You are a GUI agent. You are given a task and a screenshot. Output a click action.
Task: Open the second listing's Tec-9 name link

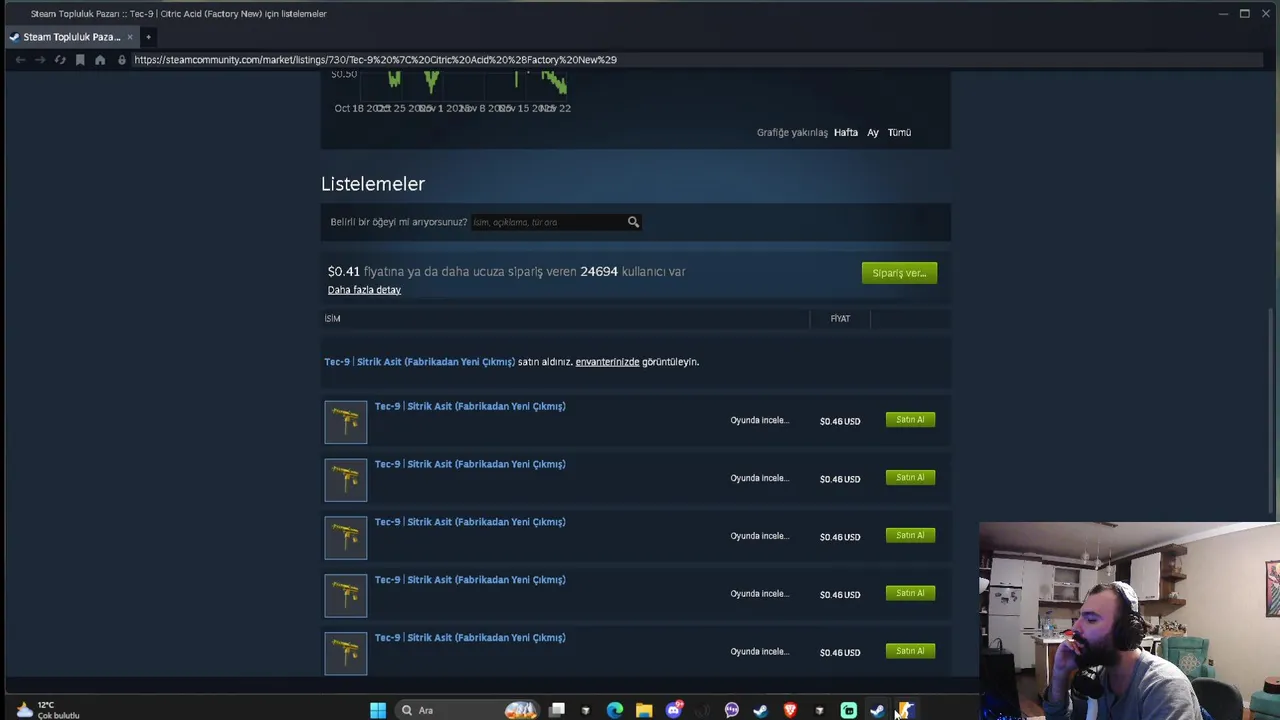click(470, 465)
